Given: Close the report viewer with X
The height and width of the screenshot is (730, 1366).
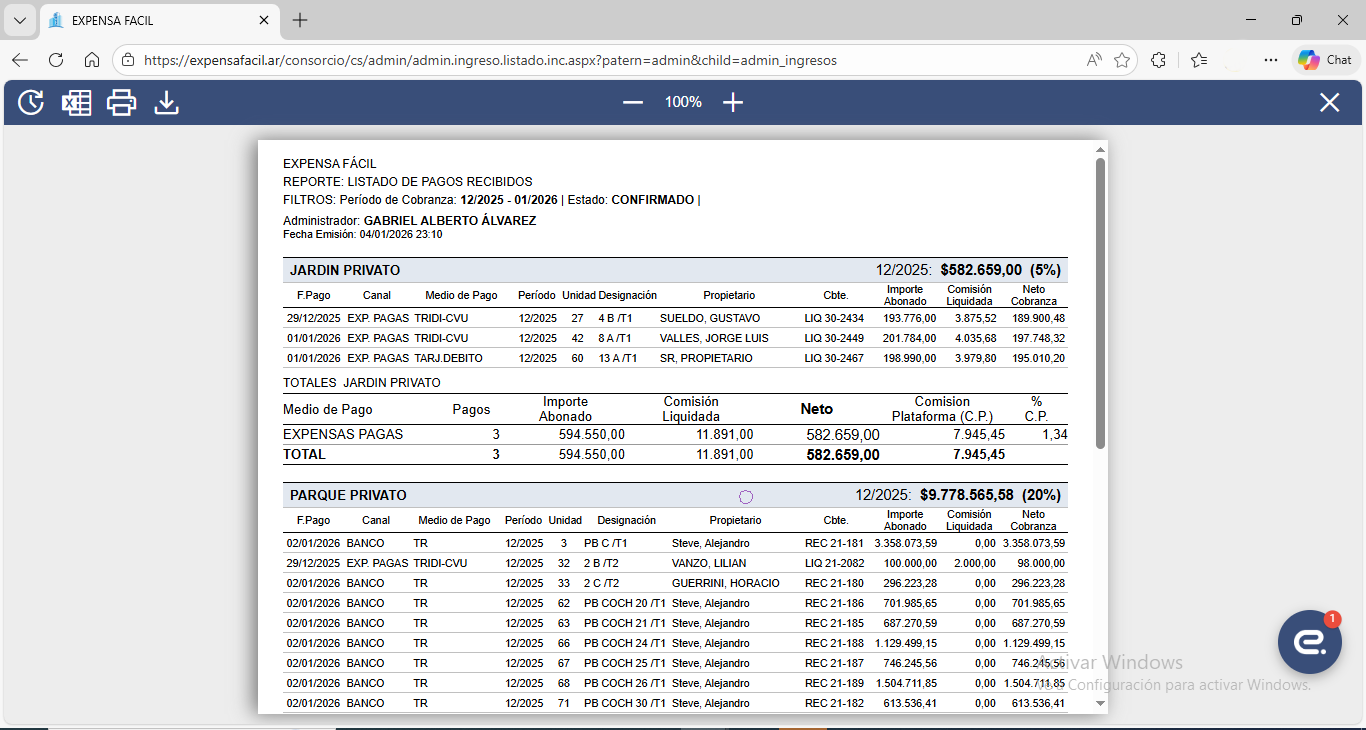Looking at the screenshot, I should click(1329, 102).
